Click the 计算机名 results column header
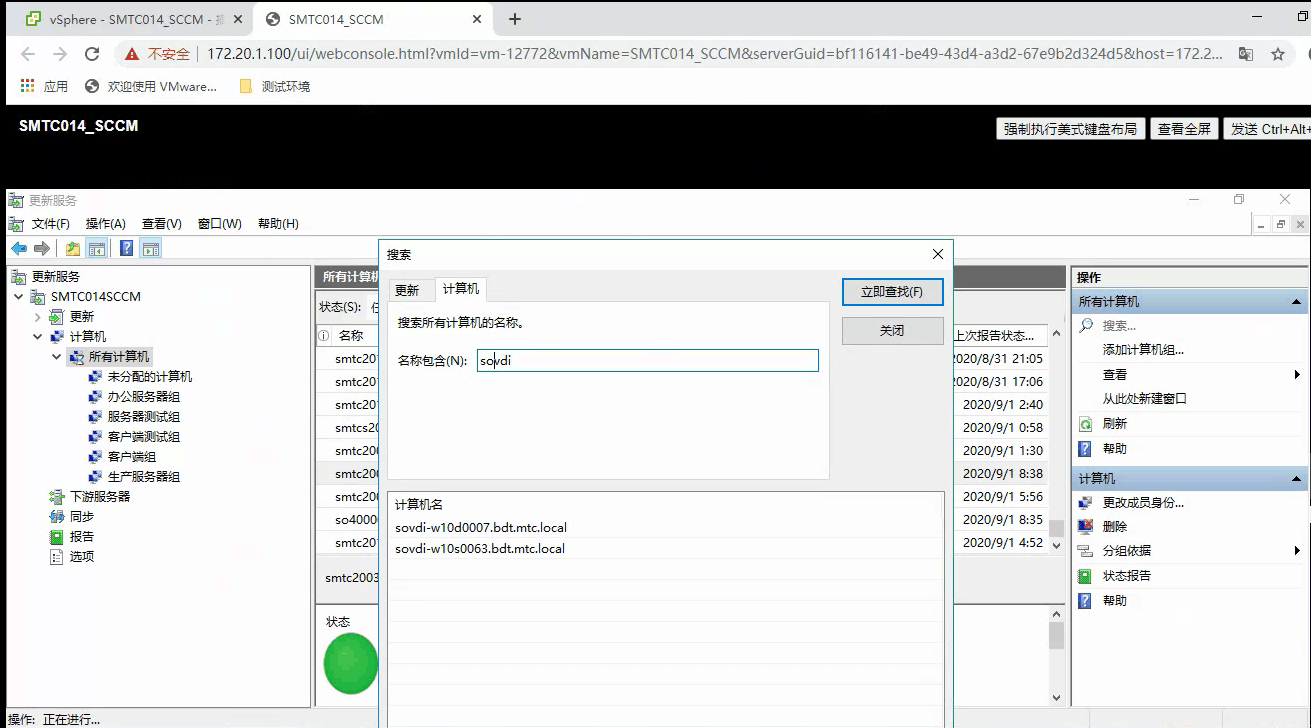Image resolution: width=1311 pixels, height=728 pixels. click(419, 505)
